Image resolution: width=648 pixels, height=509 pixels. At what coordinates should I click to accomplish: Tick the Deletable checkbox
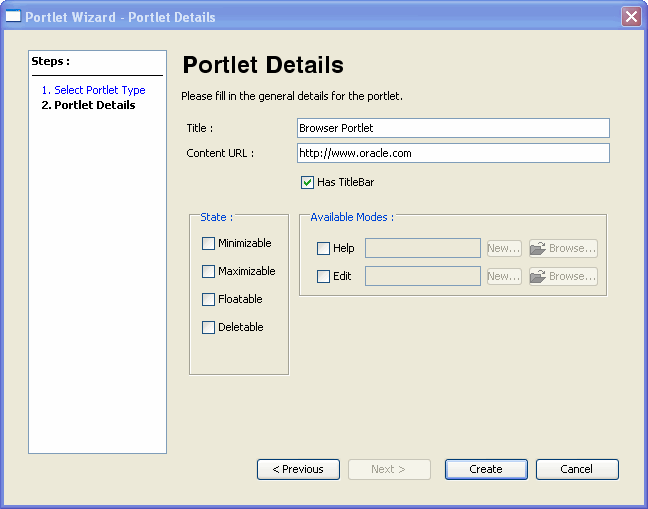pos(208,327)
